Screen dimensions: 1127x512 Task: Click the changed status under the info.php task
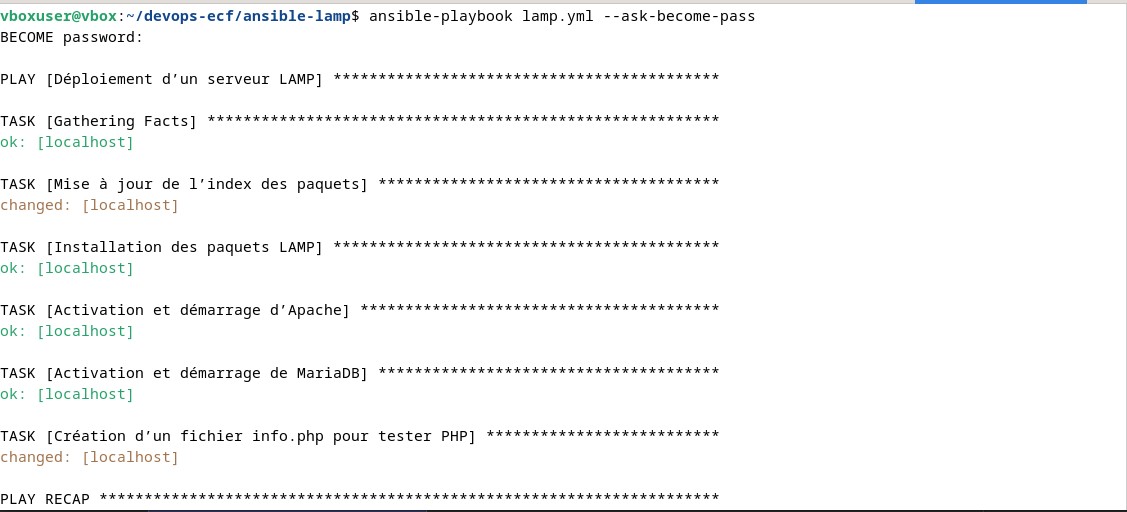coord(89,458)
